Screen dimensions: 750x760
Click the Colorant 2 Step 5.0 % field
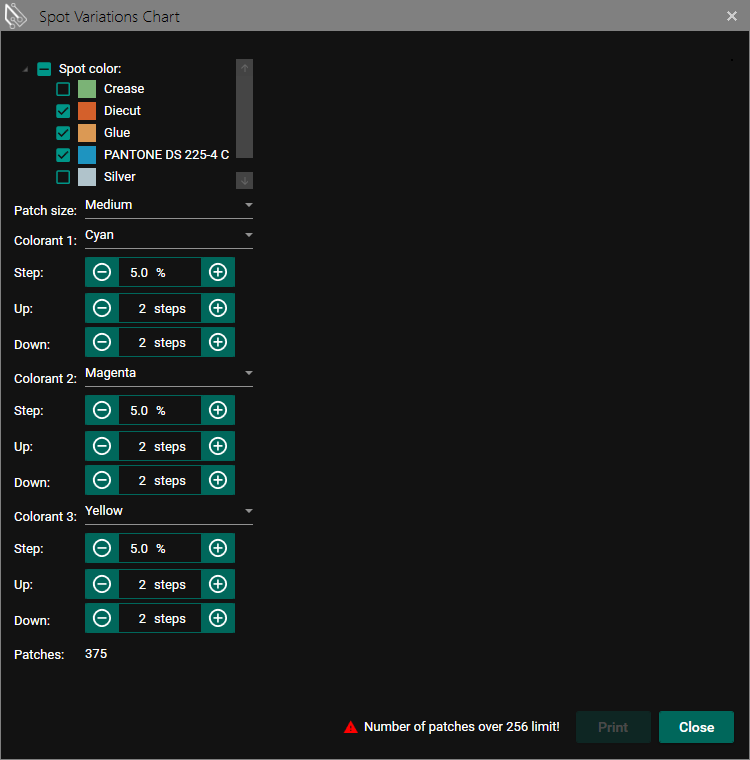[x=160, y=411]
